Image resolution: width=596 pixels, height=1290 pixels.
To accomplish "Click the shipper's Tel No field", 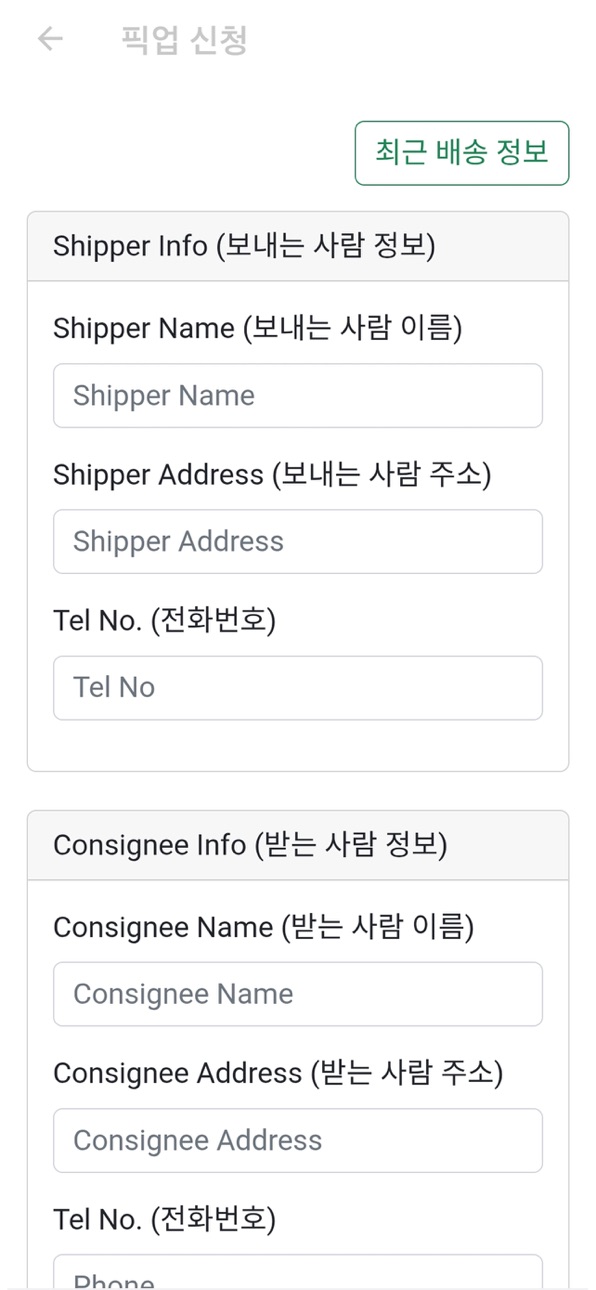I will coord(298,688).
